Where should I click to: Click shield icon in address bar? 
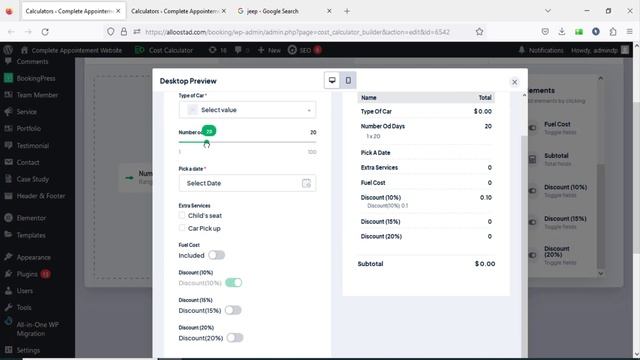pyautogui.click(x=110, y=31)
